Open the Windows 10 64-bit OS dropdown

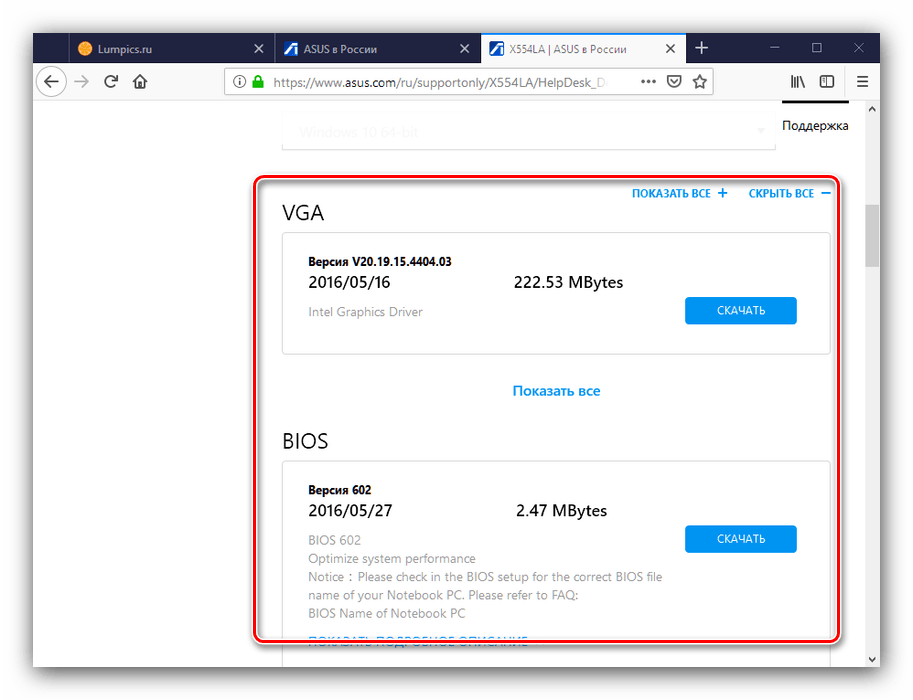(x=528, y=131)
